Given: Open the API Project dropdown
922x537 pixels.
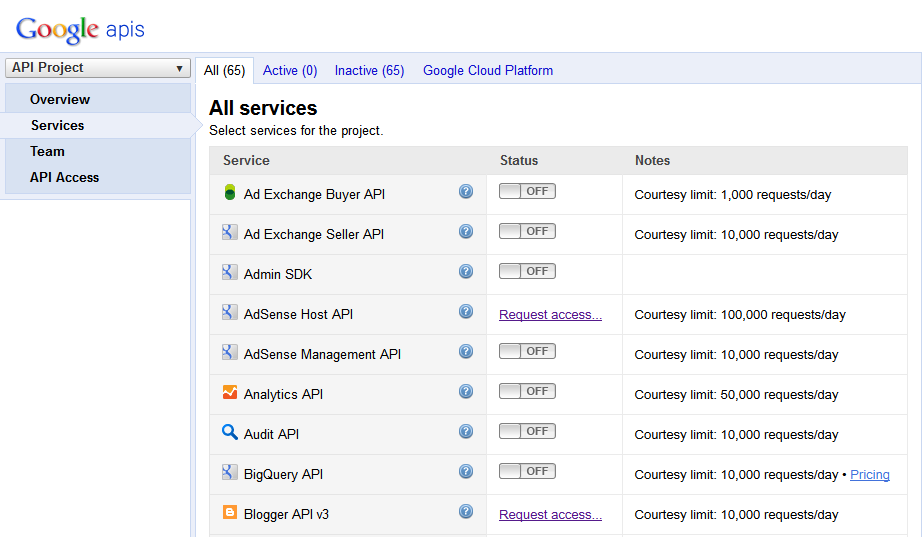Looking at the screenshot, I should (x=98, y=68).
